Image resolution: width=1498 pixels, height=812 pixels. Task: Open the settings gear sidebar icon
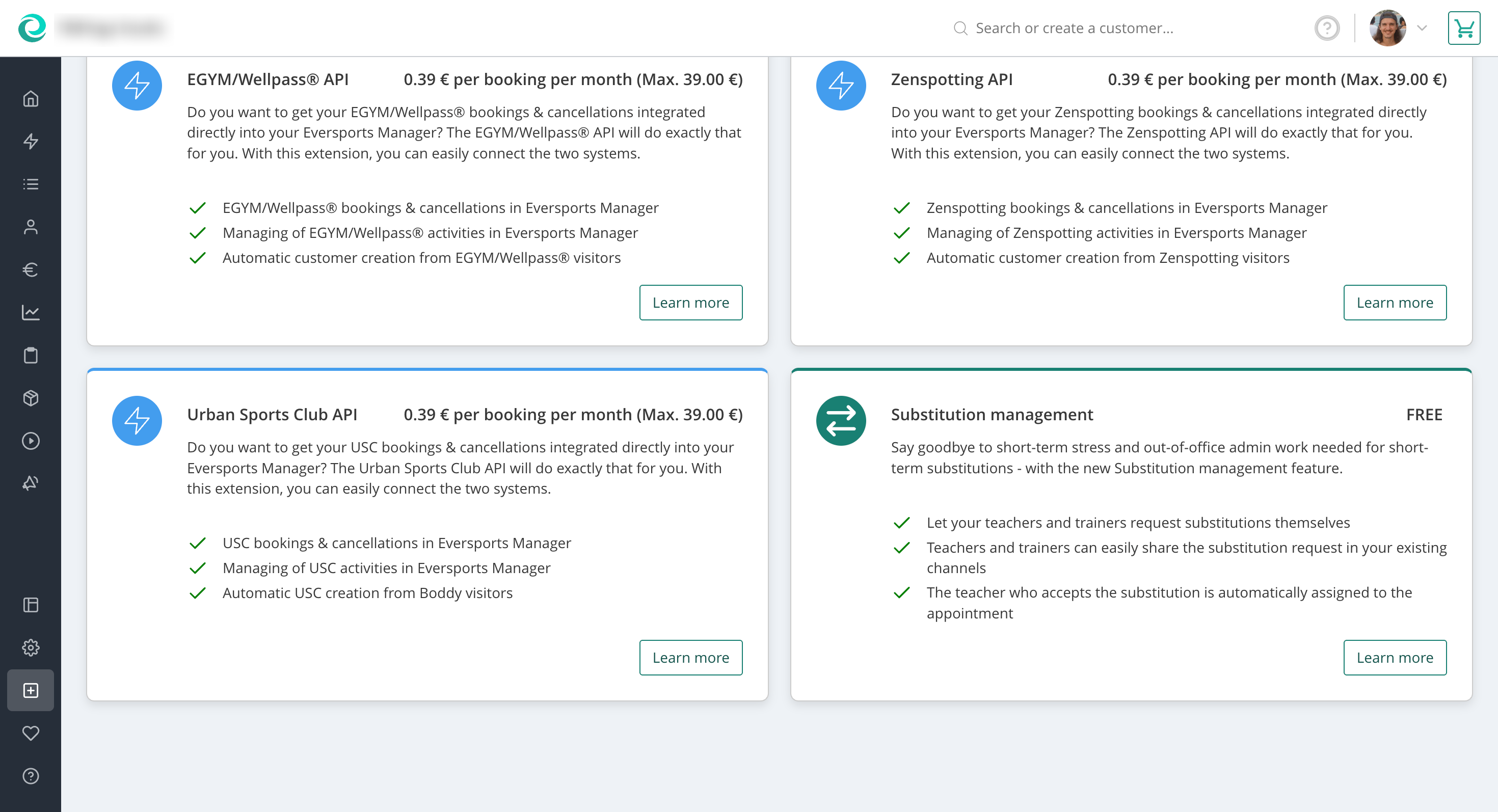tap(30, 647)
